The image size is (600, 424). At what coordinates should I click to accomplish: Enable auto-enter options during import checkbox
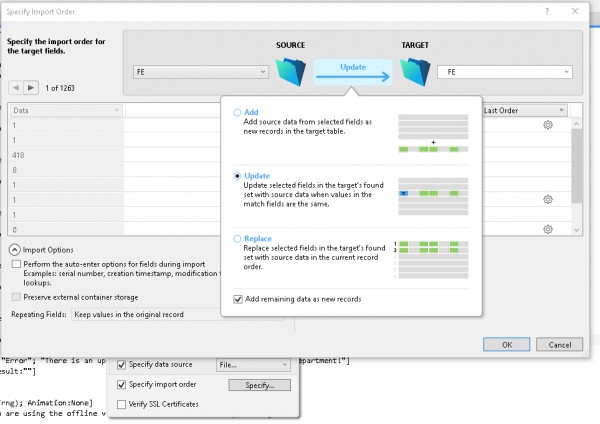16,263
